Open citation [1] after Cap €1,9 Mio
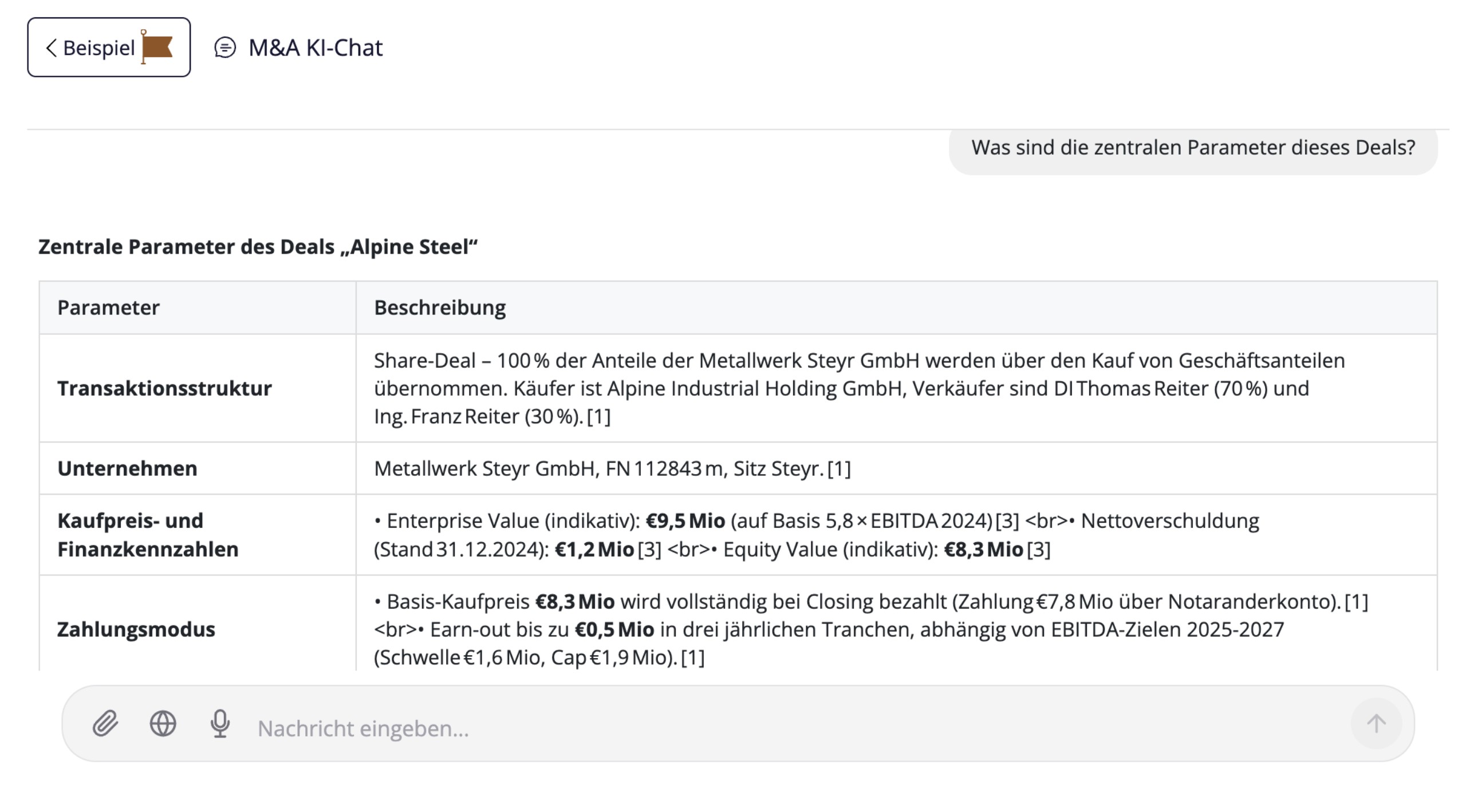Image resolution: width=1466 pixels, height=812 pixels. (x=693, y=657)
